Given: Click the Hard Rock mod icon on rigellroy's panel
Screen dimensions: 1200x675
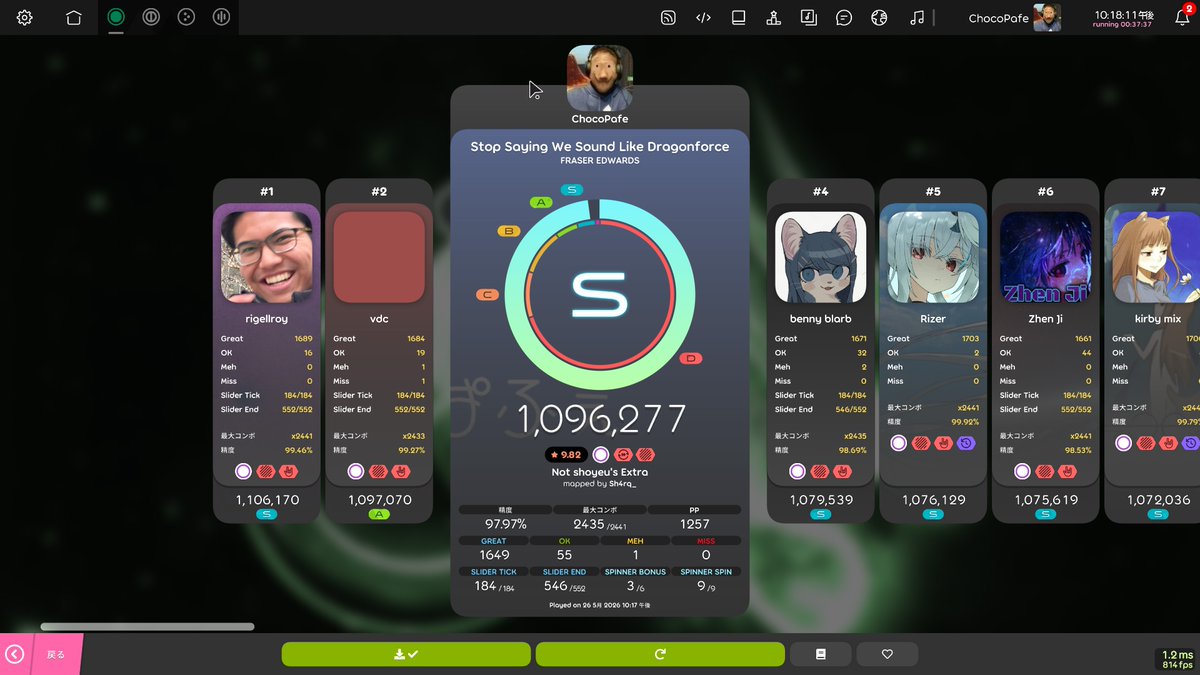Looking at the screenshot, I should 290,471.
